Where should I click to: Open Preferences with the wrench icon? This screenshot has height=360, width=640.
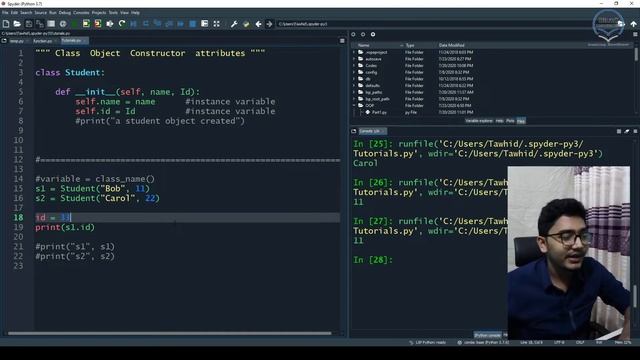pyautogui.click(x=234, y=24)
